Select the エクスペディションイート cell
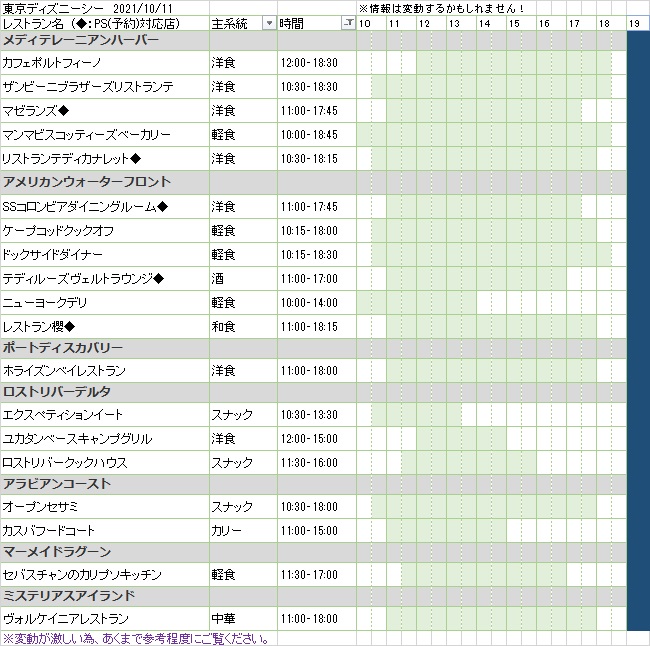650x646 pixels. click(105, 415)
